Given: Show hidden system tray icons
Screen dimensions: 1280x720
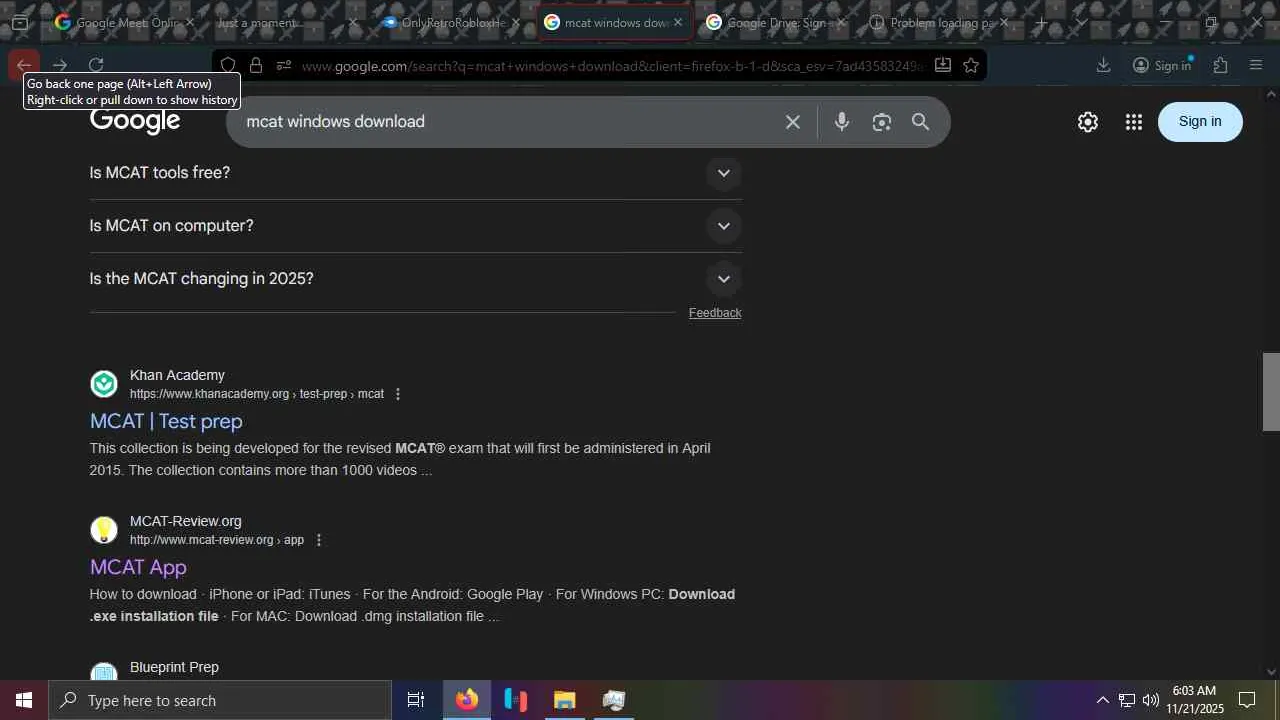Looking at the screenshot, I should 1103,700.
